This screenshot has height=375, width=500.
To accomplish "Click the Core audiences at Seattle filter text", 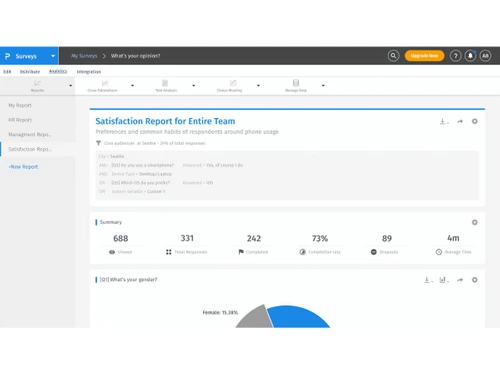I will [155, 143].
